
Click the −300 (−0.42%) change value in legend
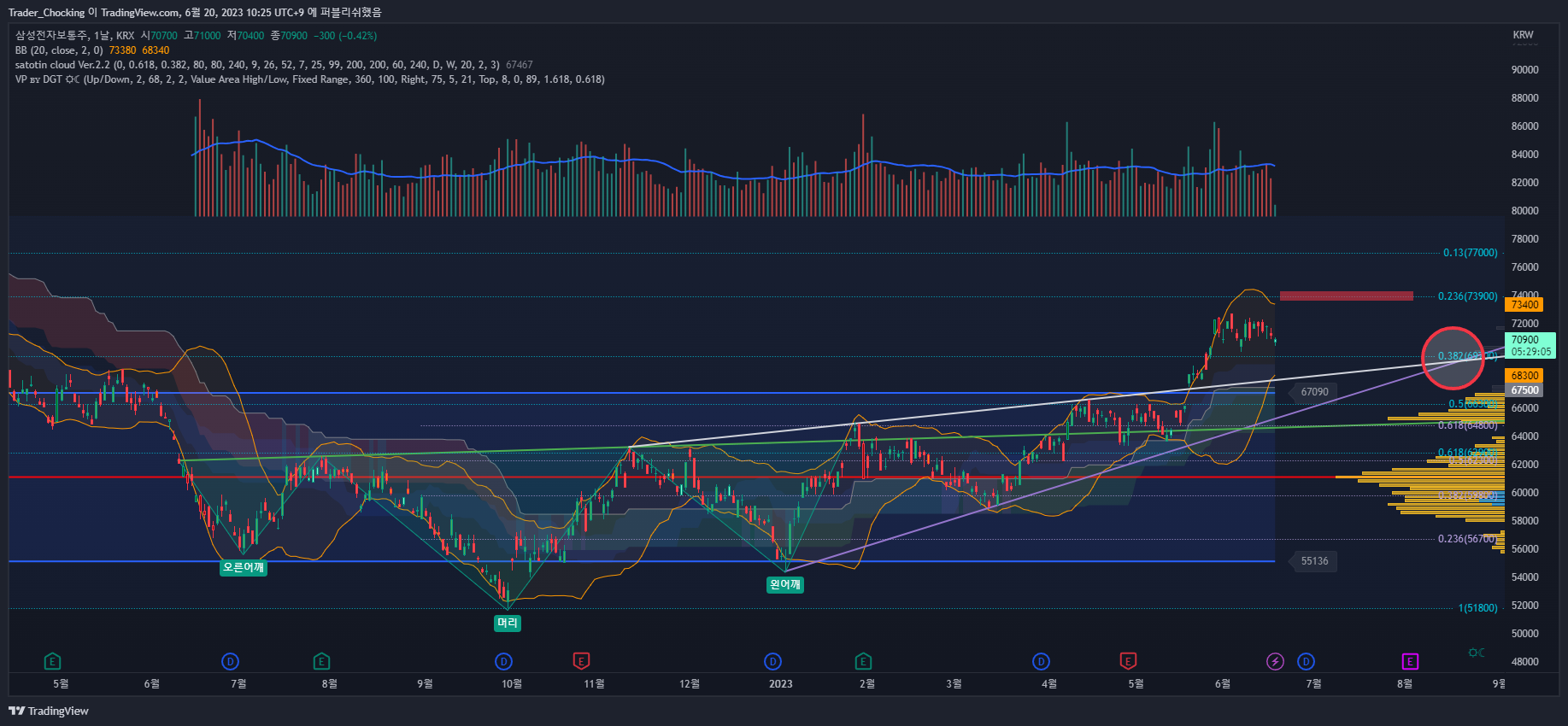(344, 36)
